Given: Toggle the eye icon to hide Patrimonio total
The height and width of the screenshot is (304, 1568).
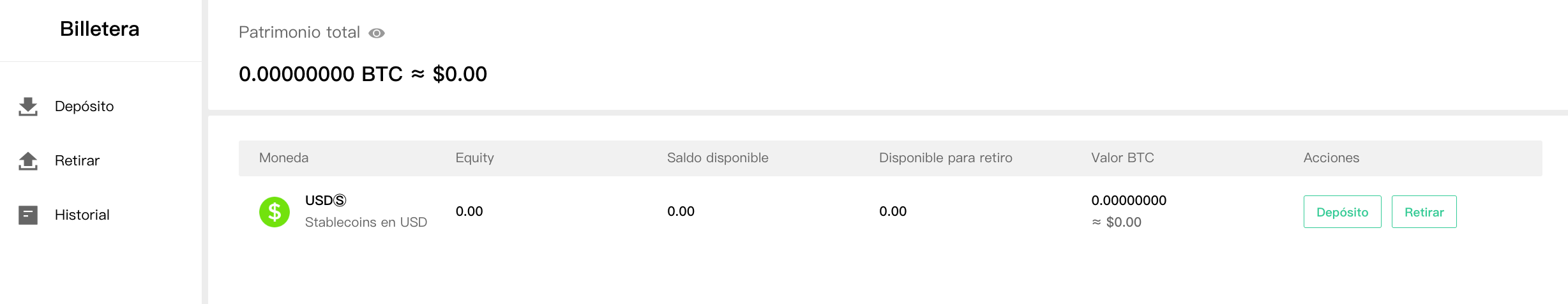Looking at the screenshot, I should (377, 33).
